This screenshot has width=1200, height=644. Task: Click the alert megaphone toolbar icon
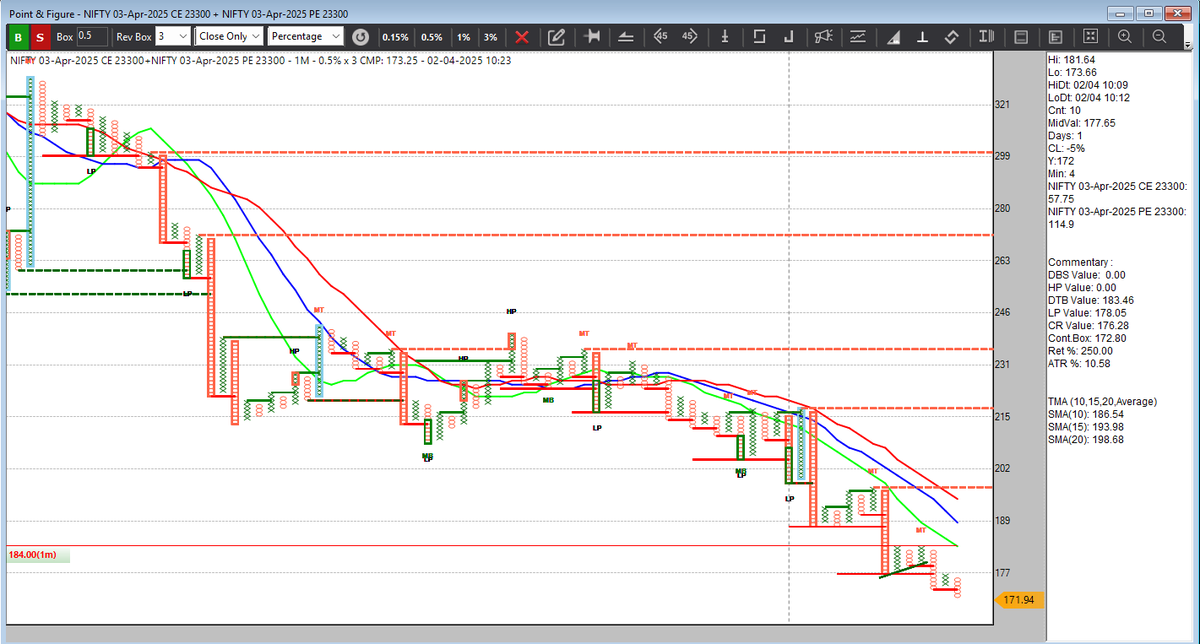click(822, 36)
